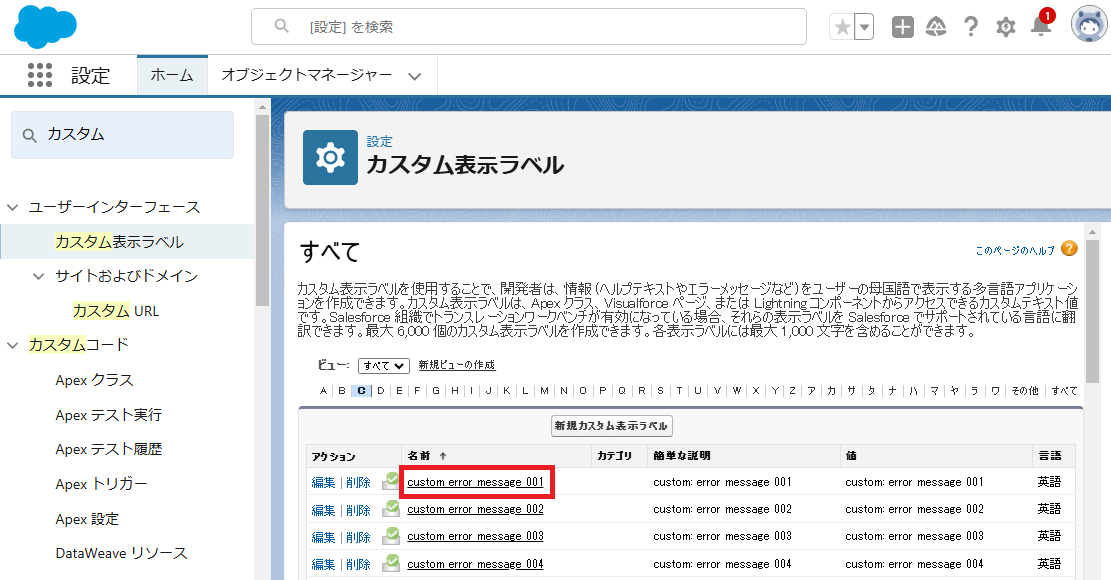Open DataWeave リソース in the sidebar
This screenshot has width=1111, height=580.
click(x=121, y=553)
